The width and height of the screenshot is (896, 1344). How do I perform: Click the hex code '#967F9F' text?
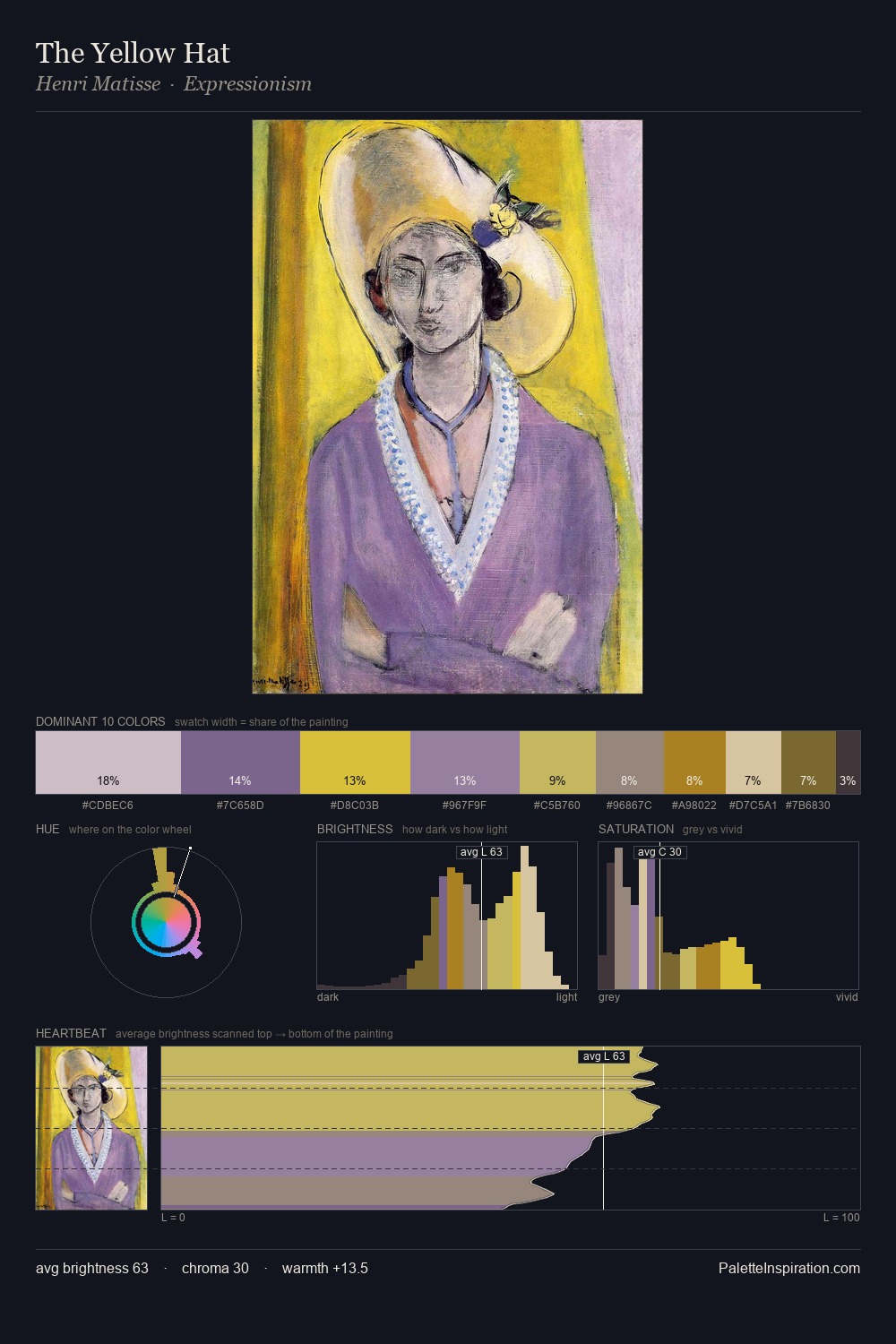(x=464, y=806)
